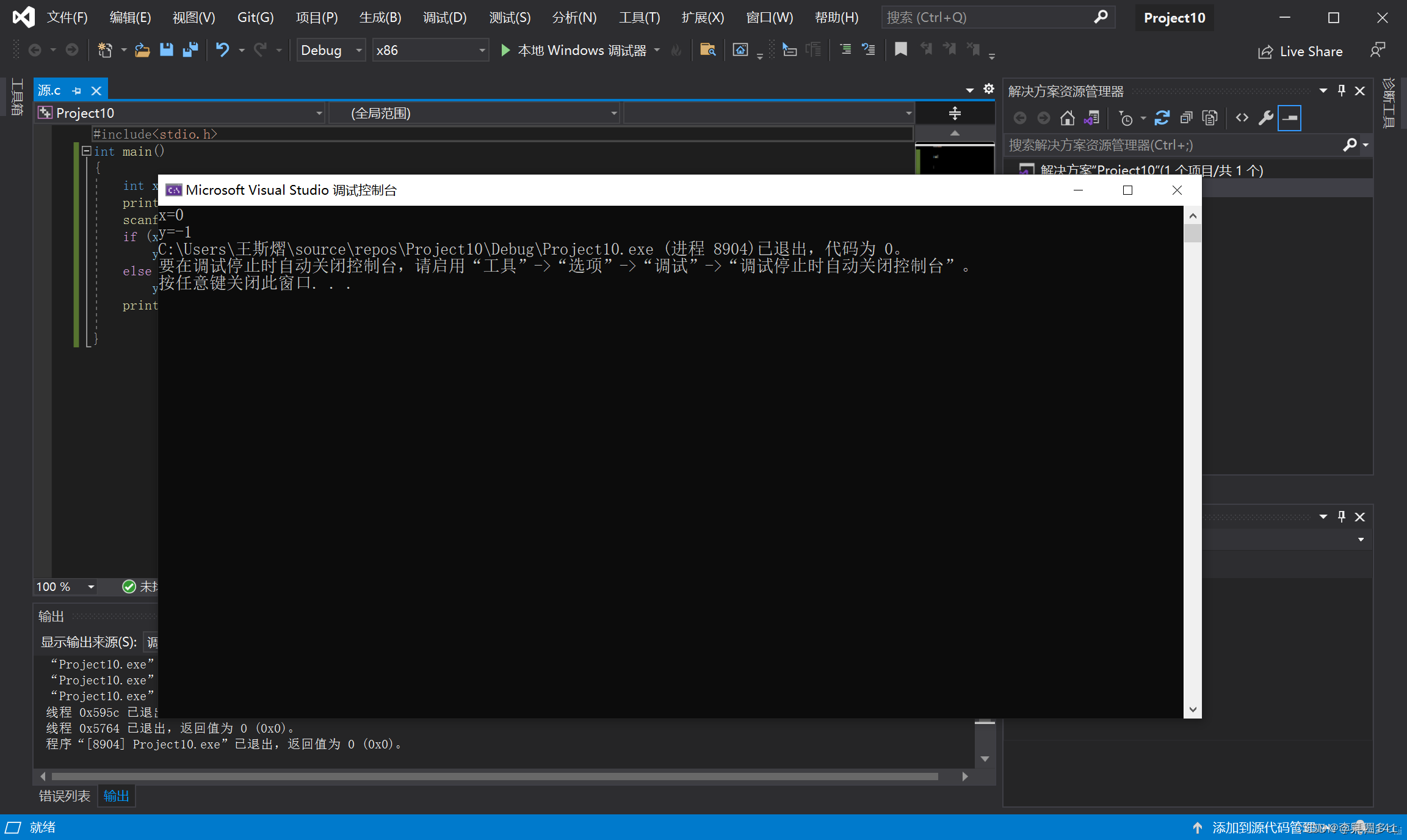
Task: Open the 调试(D) menu
Action: (444, 18)
